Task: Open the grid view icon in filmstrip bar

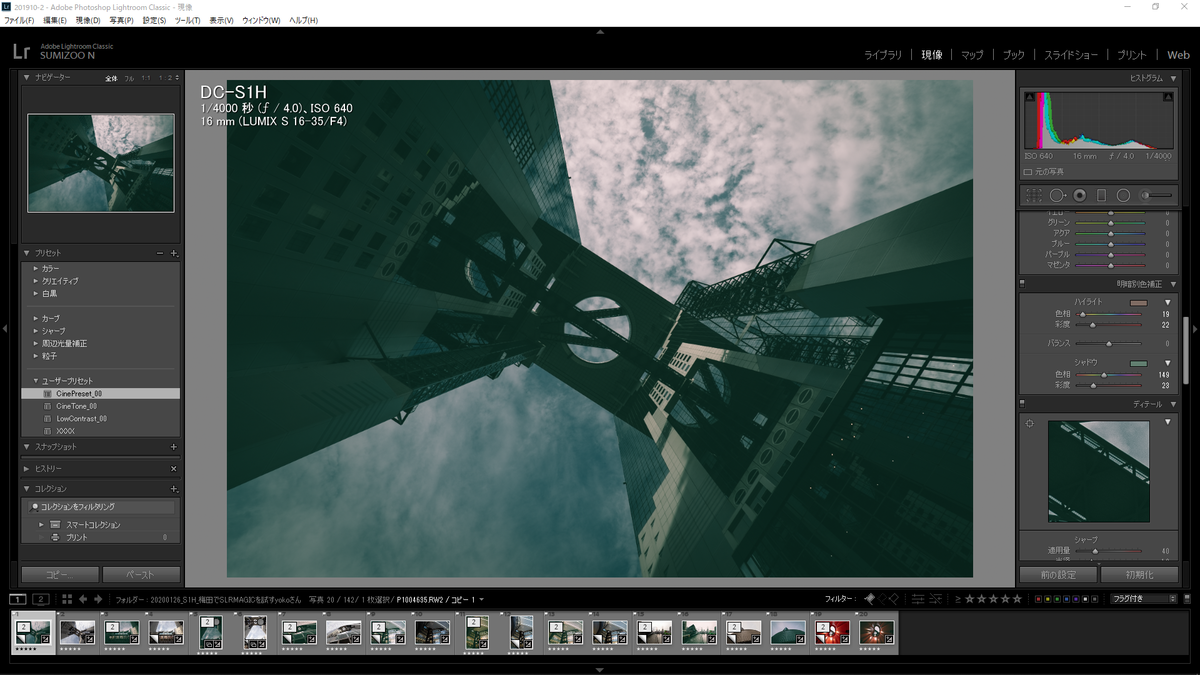Action: click(67, 599)
